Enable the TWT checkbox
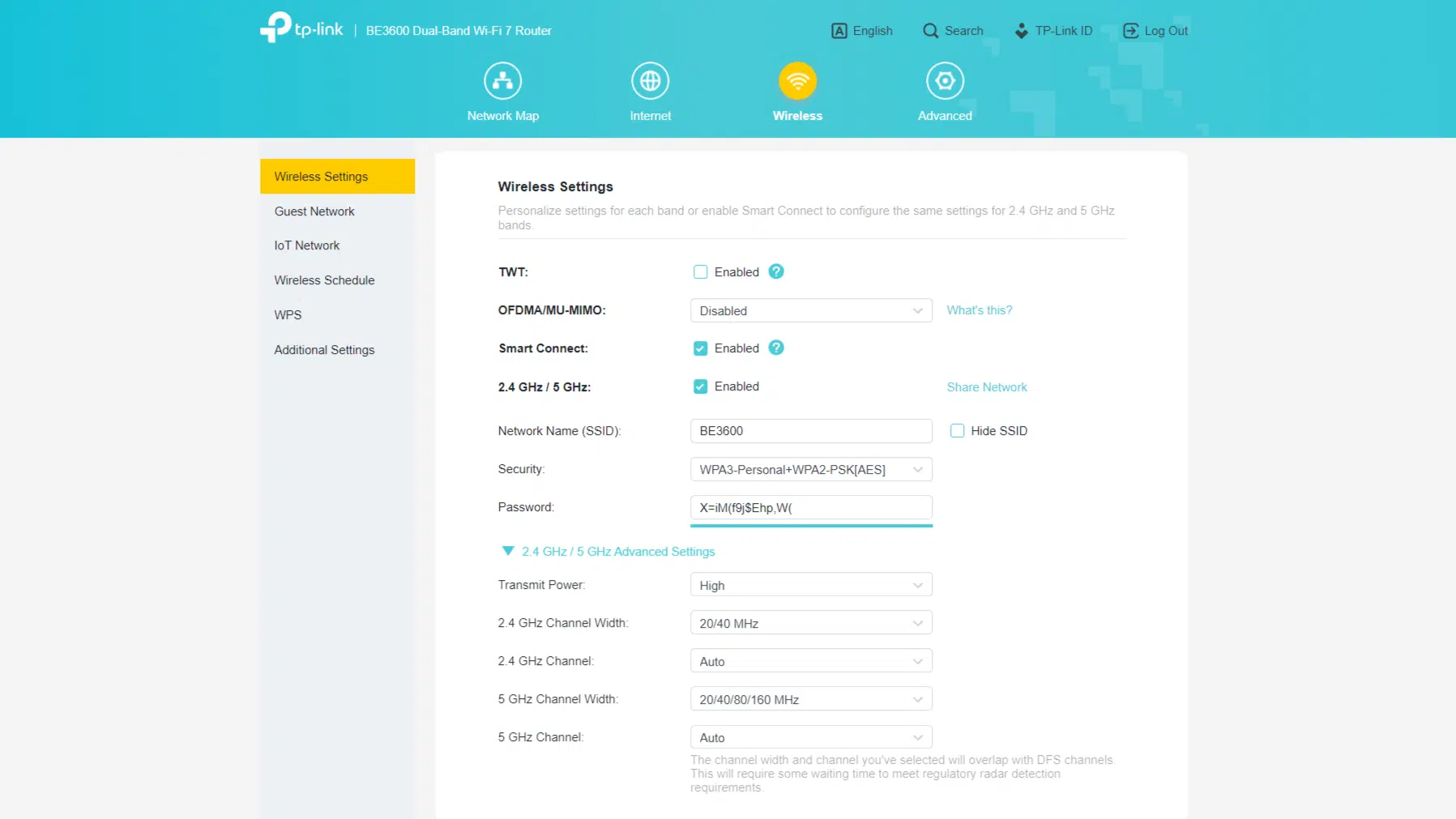Viewport: 1456px width, 819px height. point(700,272)
